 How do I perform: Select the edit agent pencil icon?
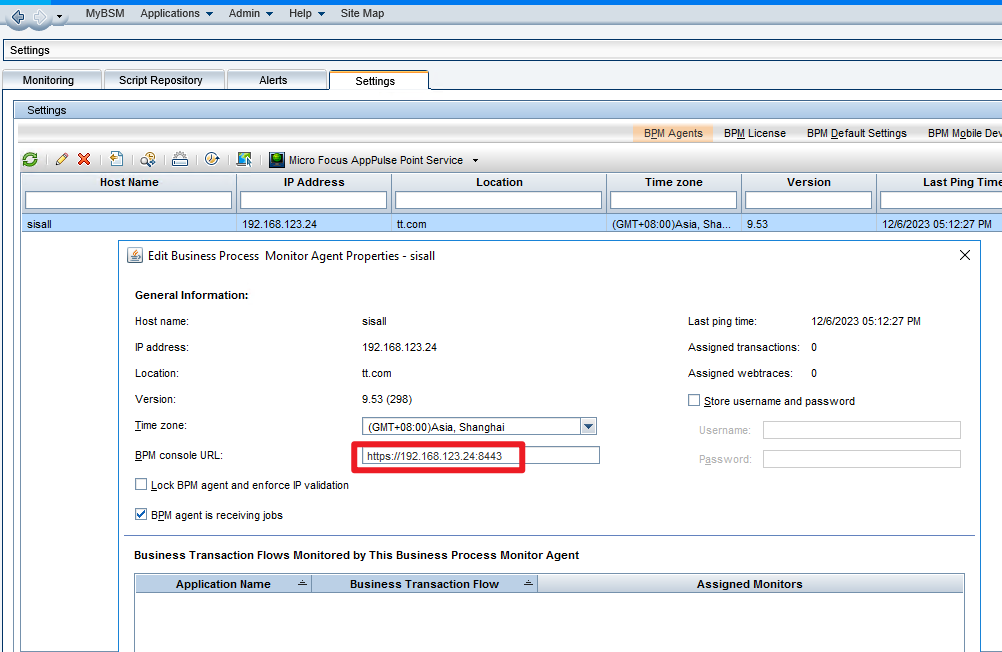(x=62, y=159)
